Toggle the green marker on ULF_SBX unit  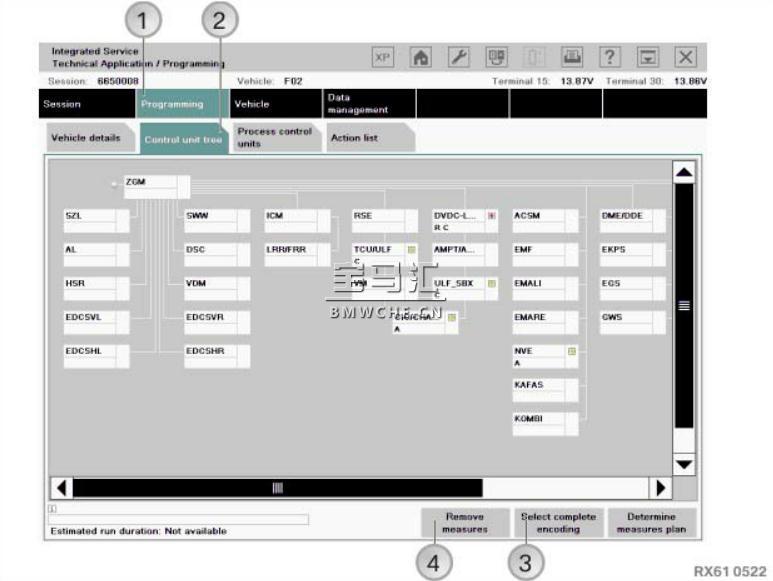[491, 283]
